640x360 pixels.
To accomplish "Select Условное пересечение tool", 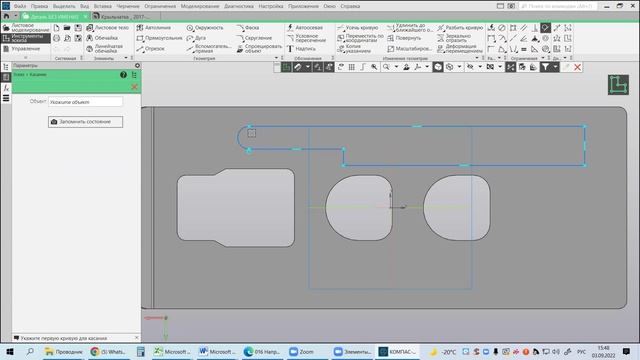I will 307,38.
